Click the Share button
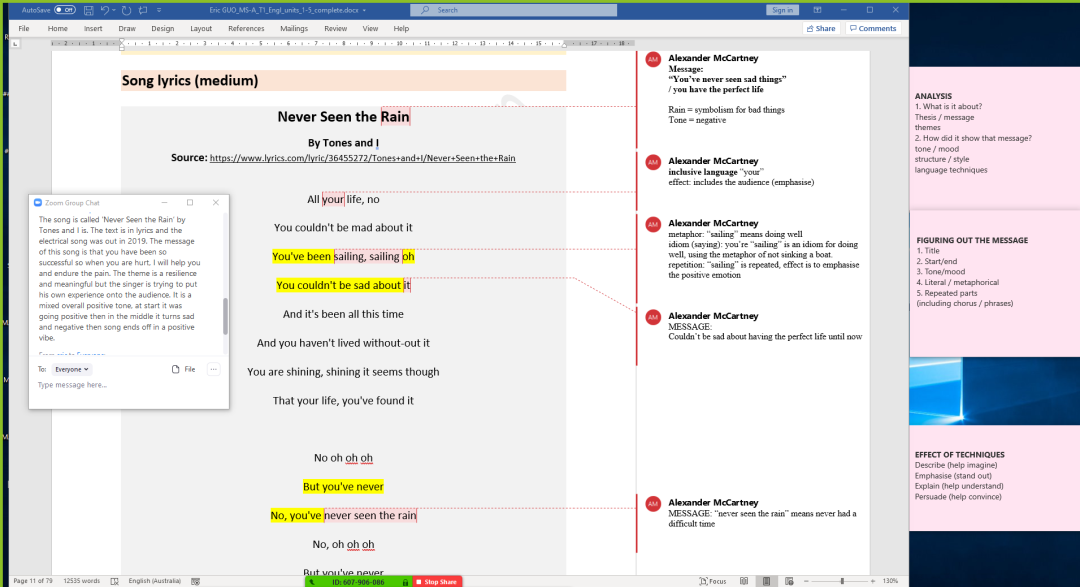Image resolution: width=1080 pixels, height=587 pixels. [x=821, y=28]
